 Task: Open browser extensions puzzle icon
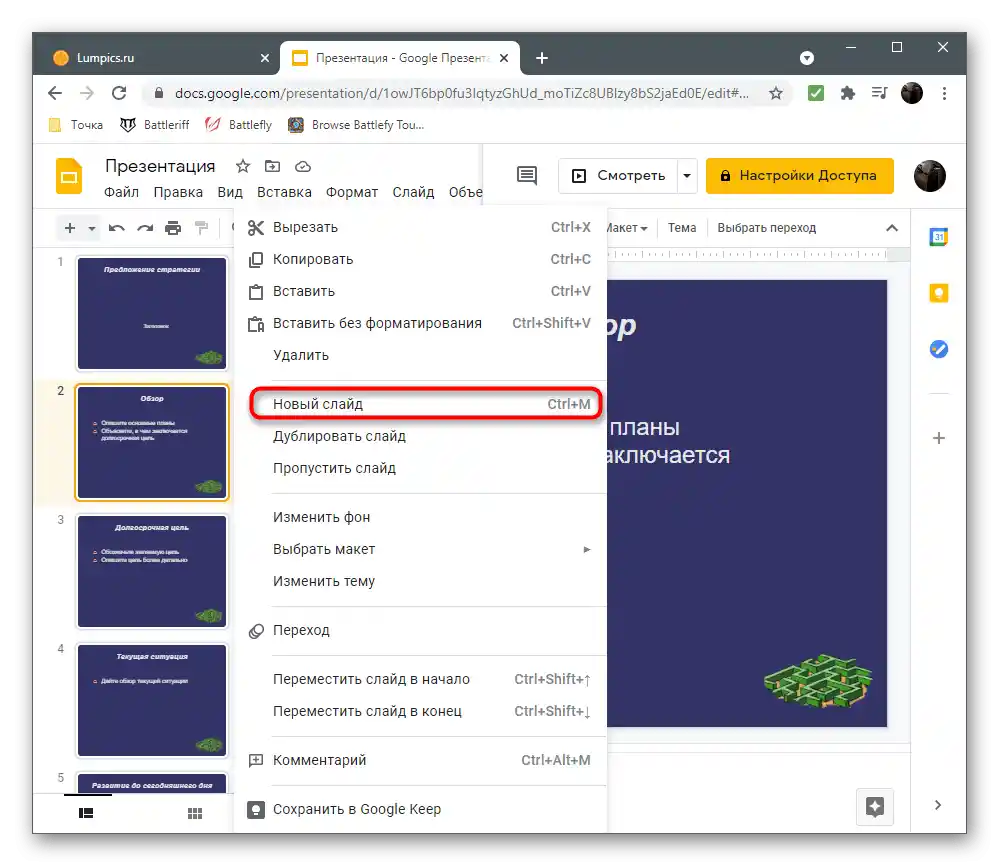tap(847, 94)
